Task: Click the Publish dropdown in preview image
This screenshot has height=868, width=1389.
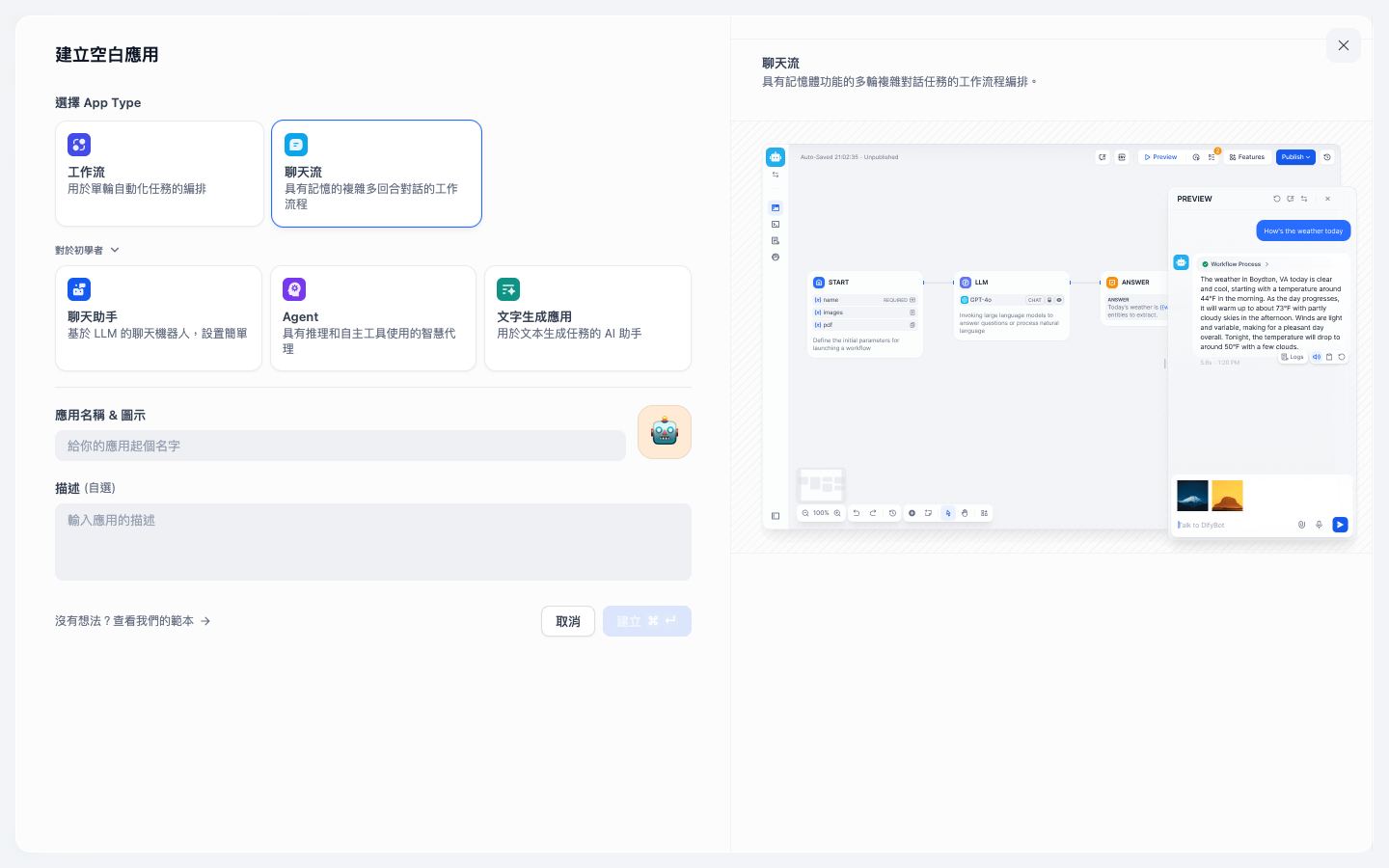Action: (1295, 157)
